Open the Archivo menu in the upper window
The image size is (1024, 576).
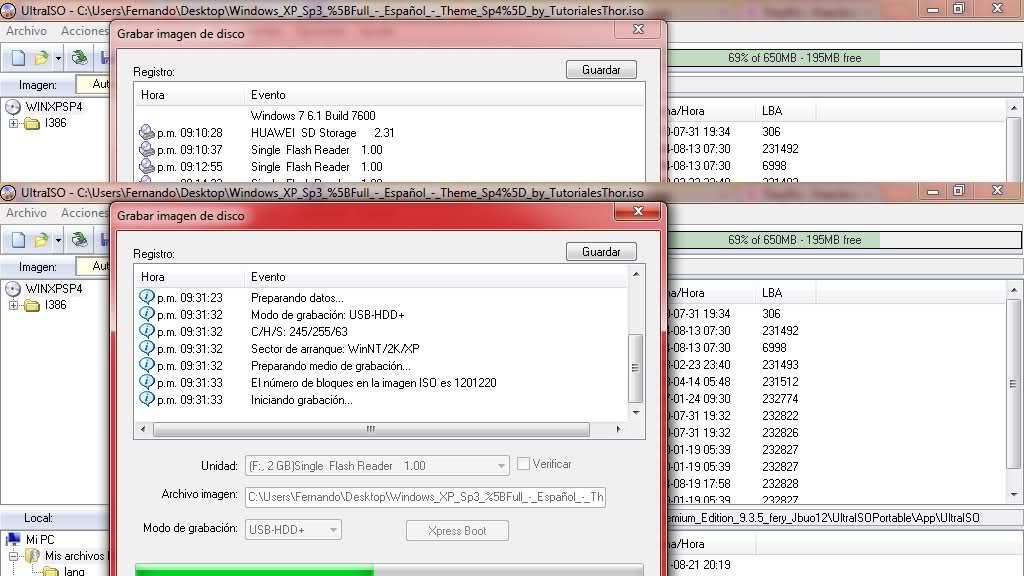pos(26,31)
